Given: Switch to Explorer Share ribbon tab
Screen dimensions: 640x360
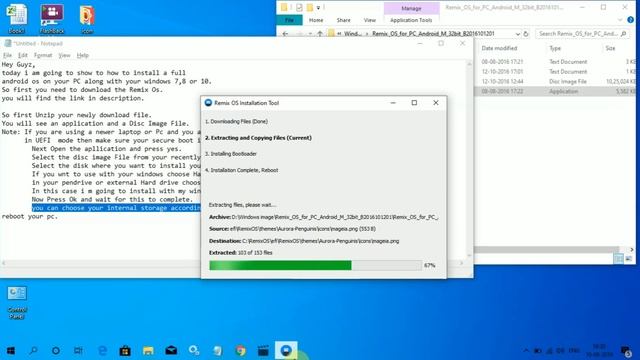Looking at the screenshot, I should [x=343, y=20].
